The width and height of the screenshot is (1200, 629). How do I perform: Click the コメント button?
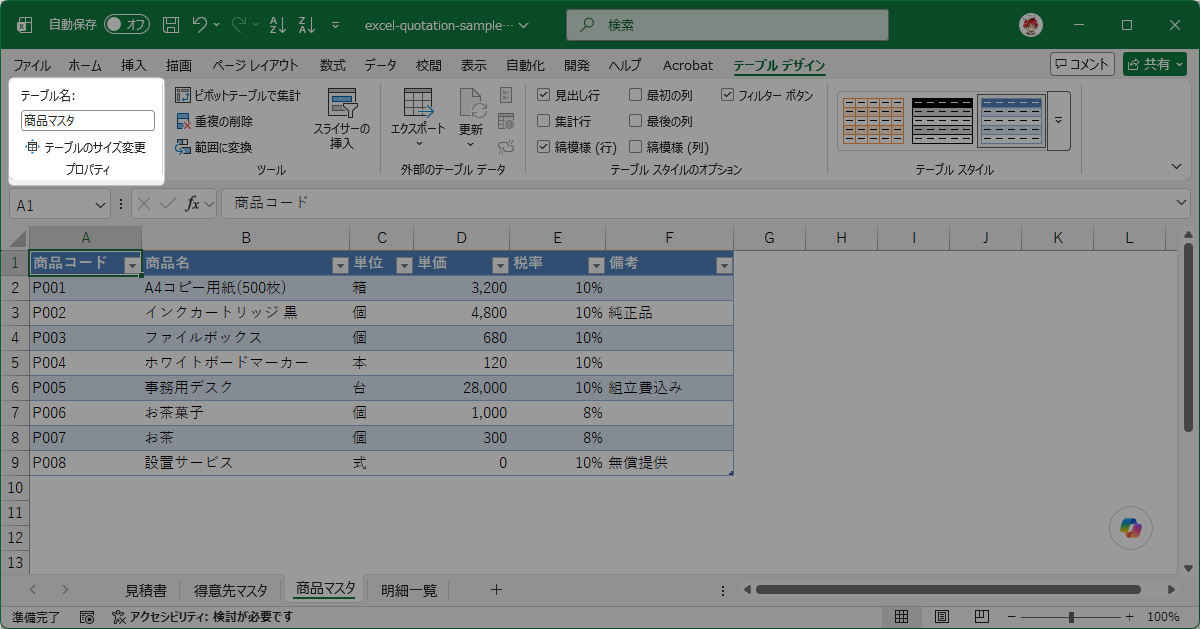pos(1082,64)
